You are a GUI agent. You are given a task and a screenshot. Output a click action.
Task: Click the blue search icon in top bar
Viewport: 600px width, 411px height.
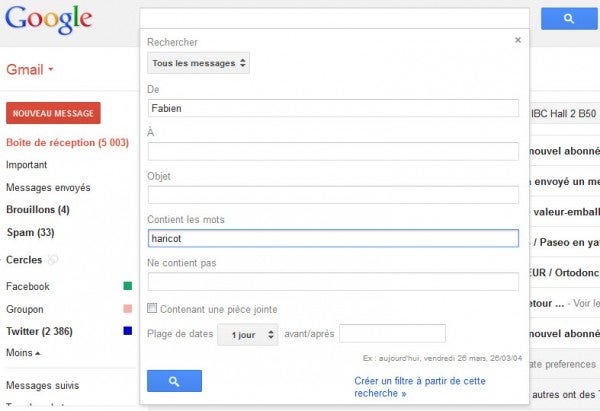point(569,18)
